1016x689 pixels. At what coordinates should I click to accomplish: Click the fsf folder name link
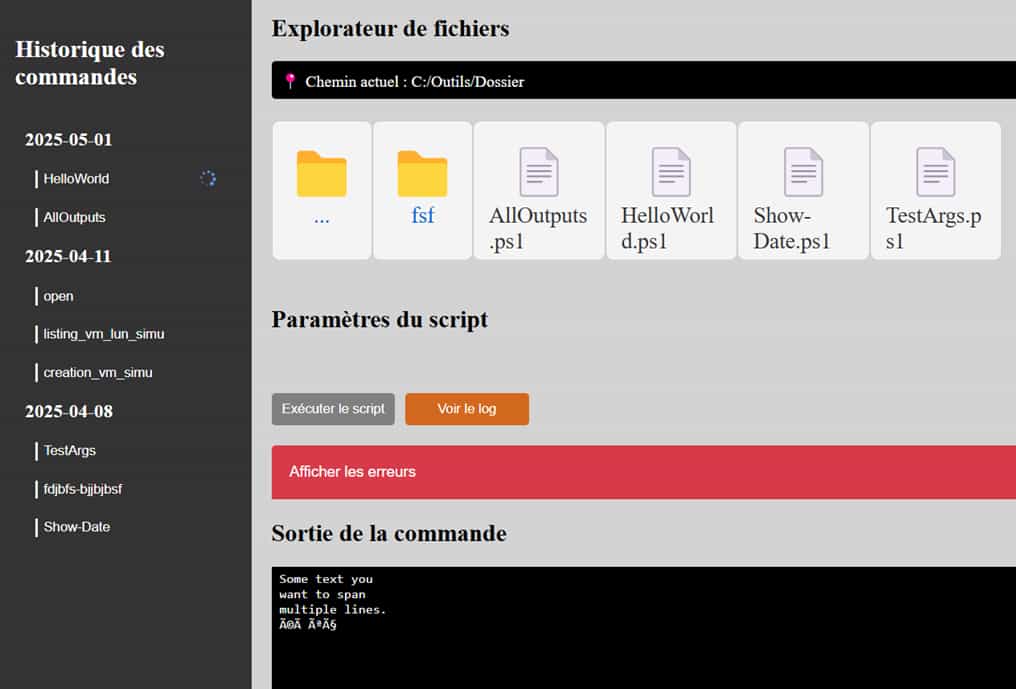point(422,215)
